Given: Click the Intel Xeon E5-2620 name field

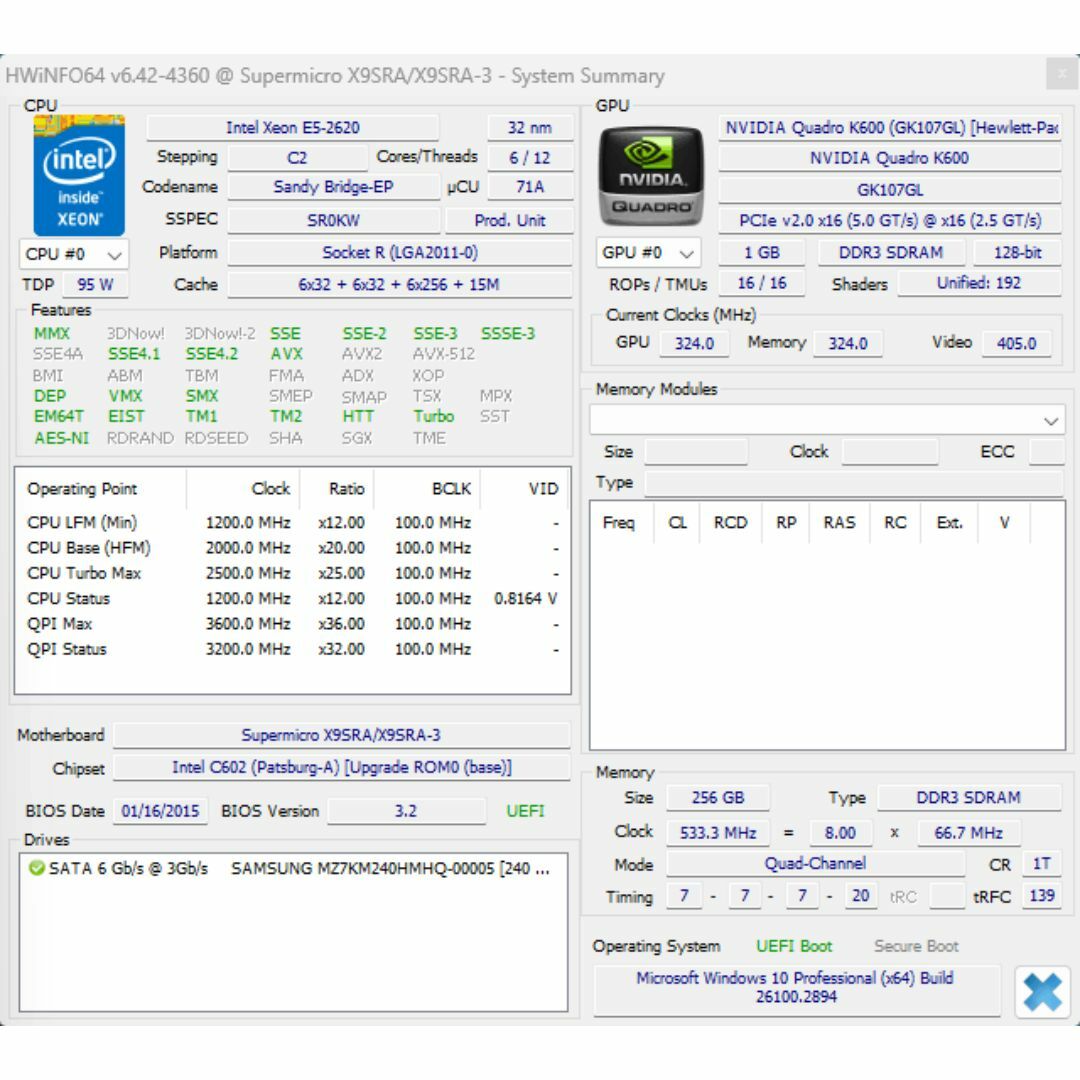Looking at the screenshot, I should tap(293, 127).
